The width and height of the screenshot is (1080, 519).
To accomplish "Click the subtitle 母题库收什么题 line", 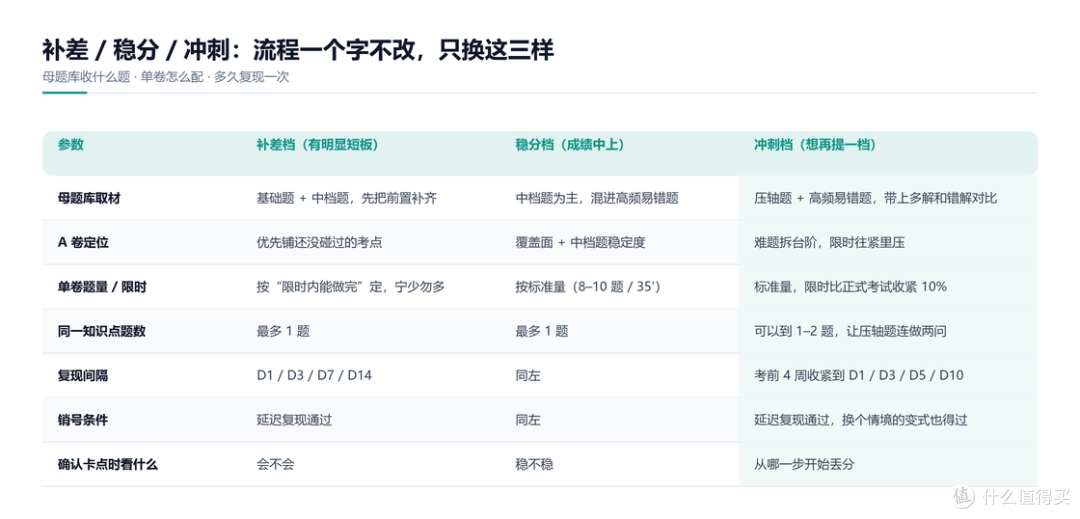I will tap(165, 77).
